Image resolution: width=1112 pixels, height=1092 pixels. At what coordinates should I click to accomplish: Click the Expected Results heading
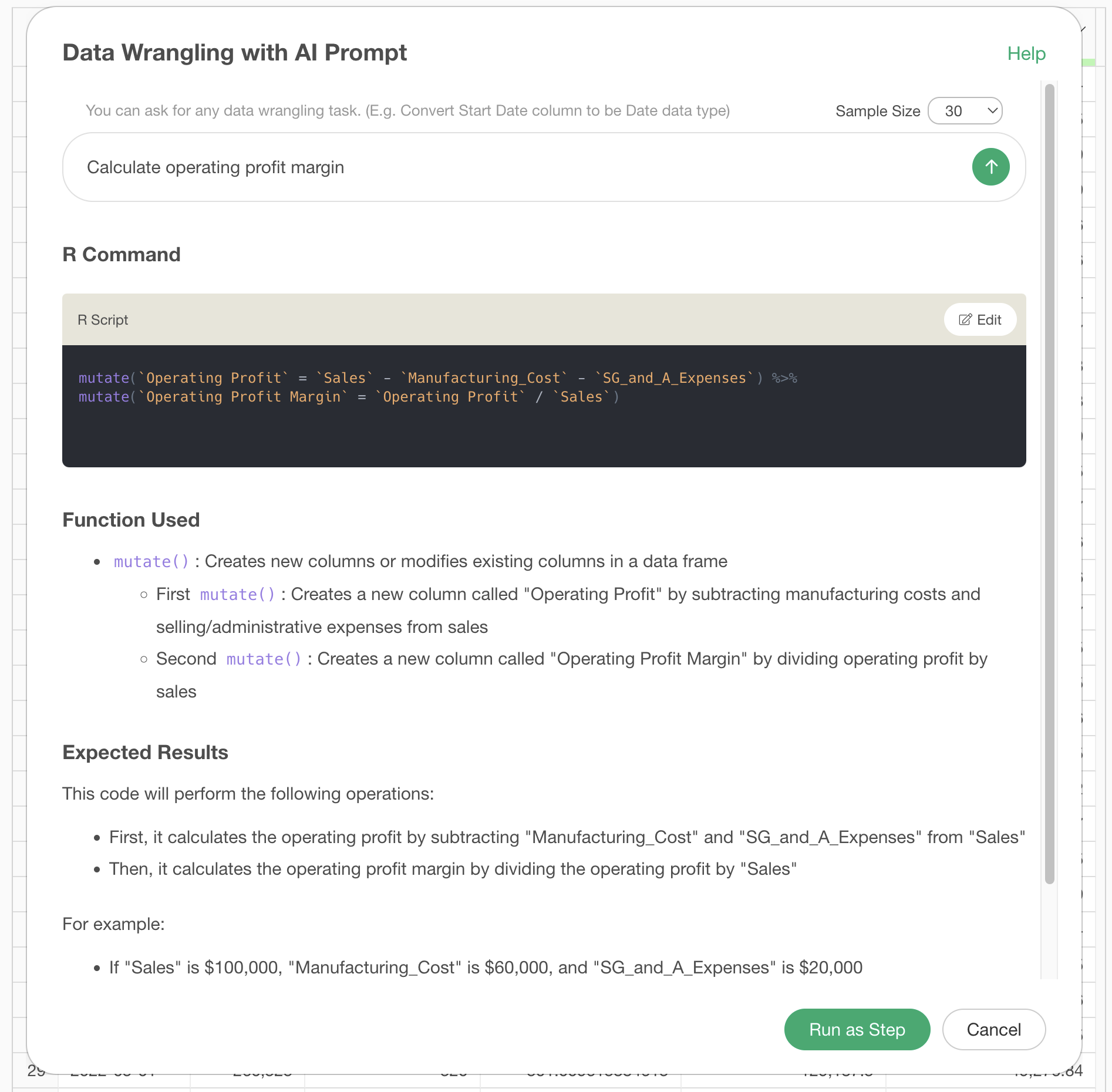(x=145, y=753)
